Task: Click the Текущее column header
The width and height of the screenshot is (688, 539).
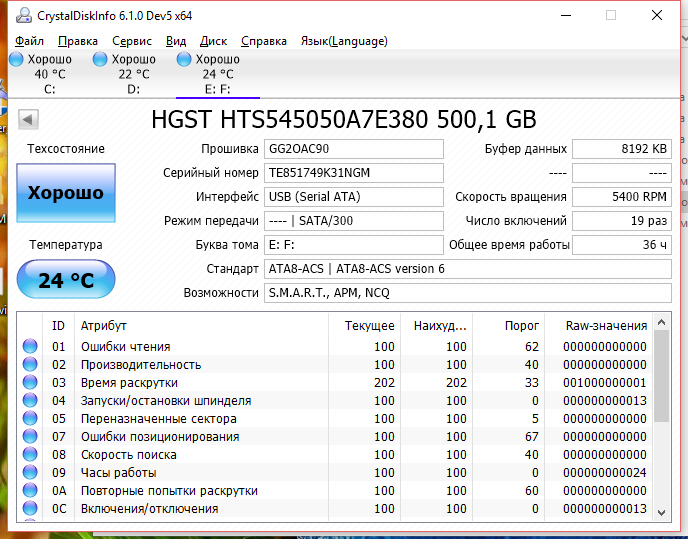Action: tap(364, 326)
